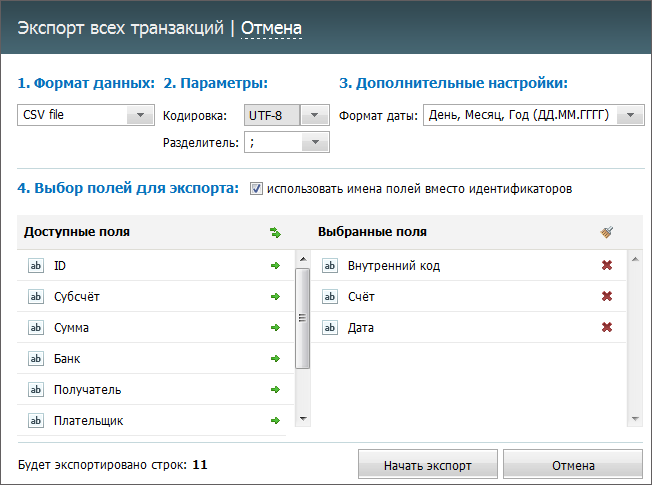This screenshot has height=485, width=652.
Task: Remove Счёт field with red cross
Action: [x=607, y=296]
